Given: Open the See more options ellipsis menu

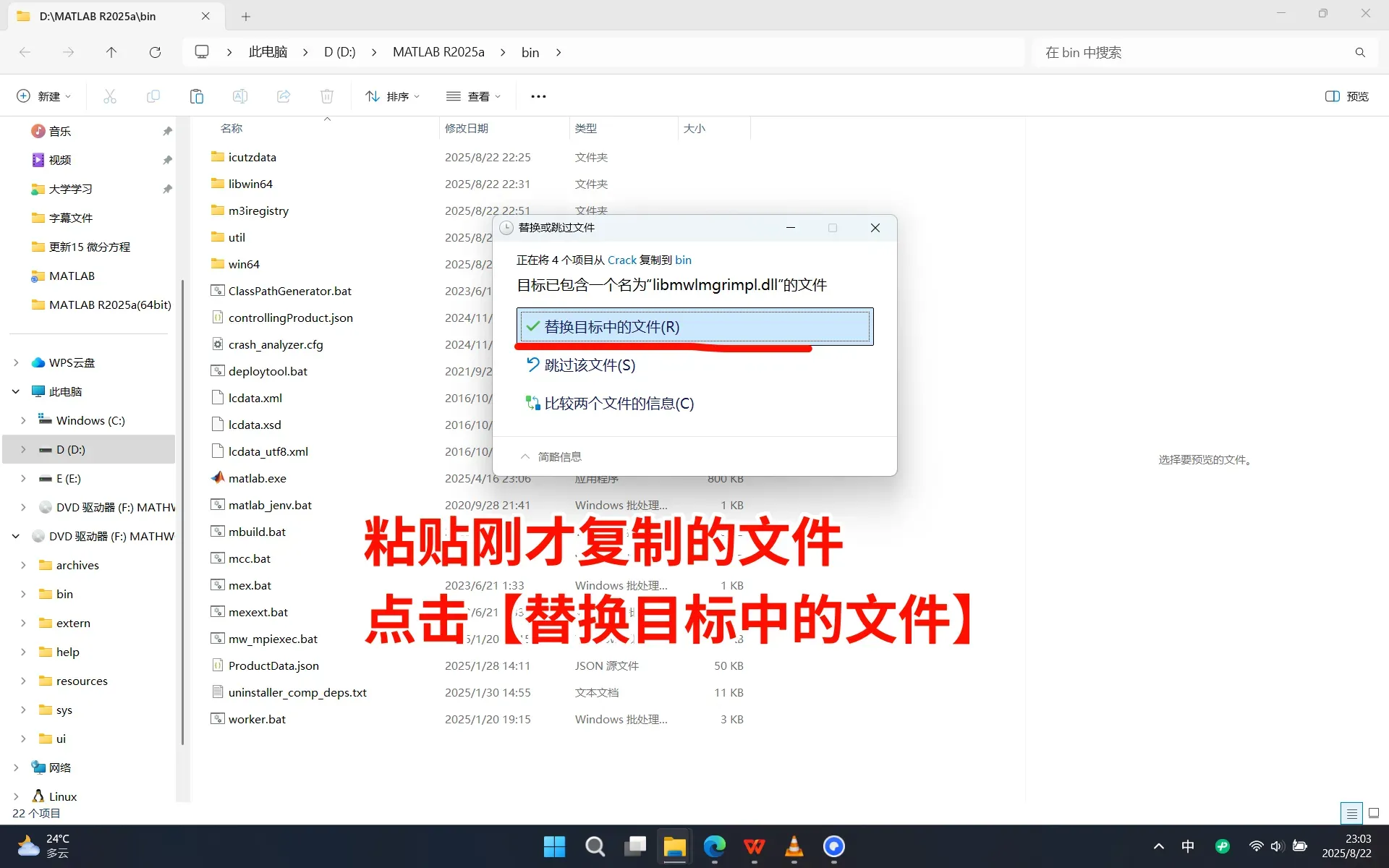Looking at the screenshot, I should pos(538,96).
